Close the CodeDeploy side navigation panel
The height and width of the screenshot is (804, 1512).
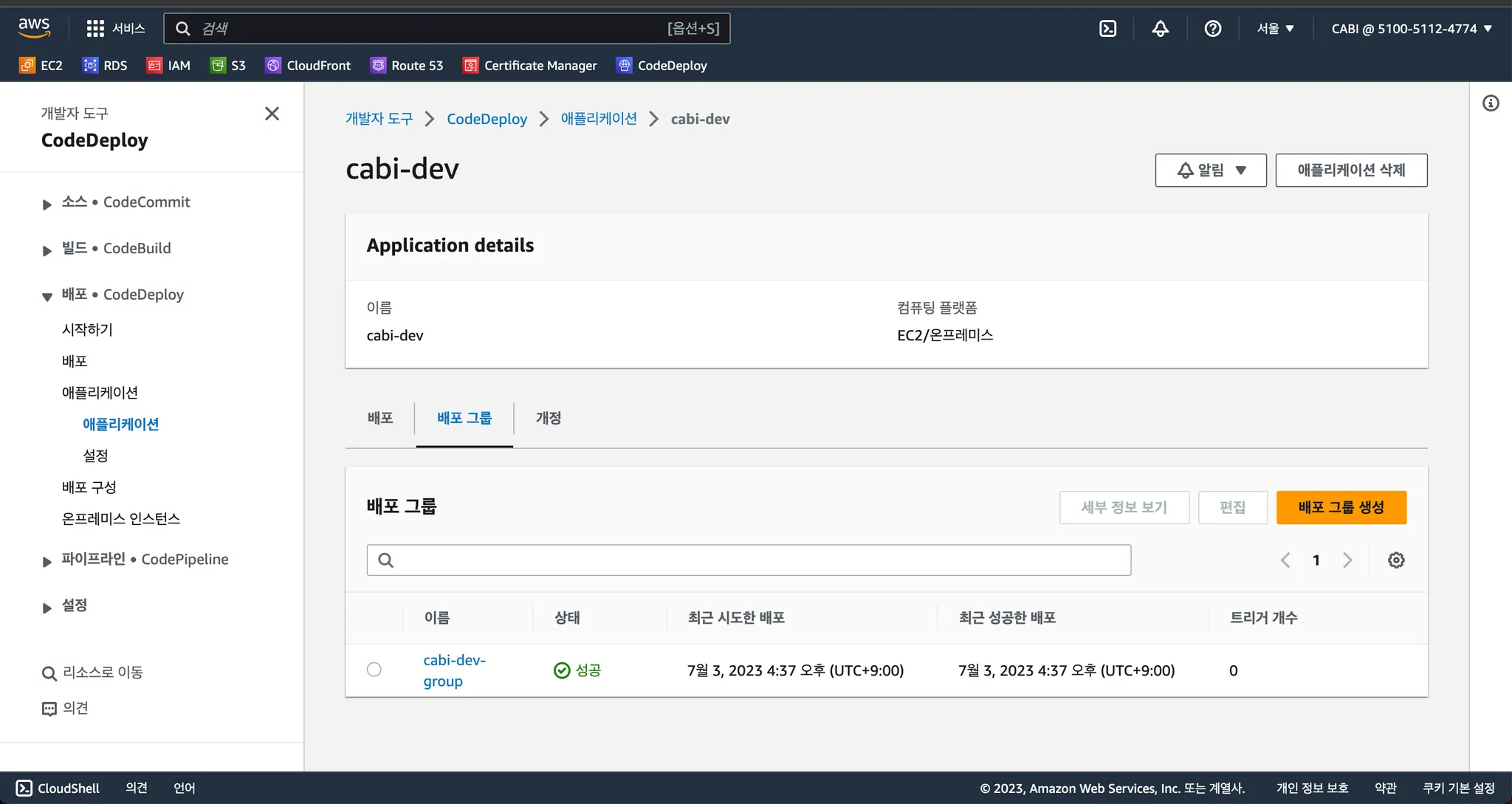coord(272,114)
